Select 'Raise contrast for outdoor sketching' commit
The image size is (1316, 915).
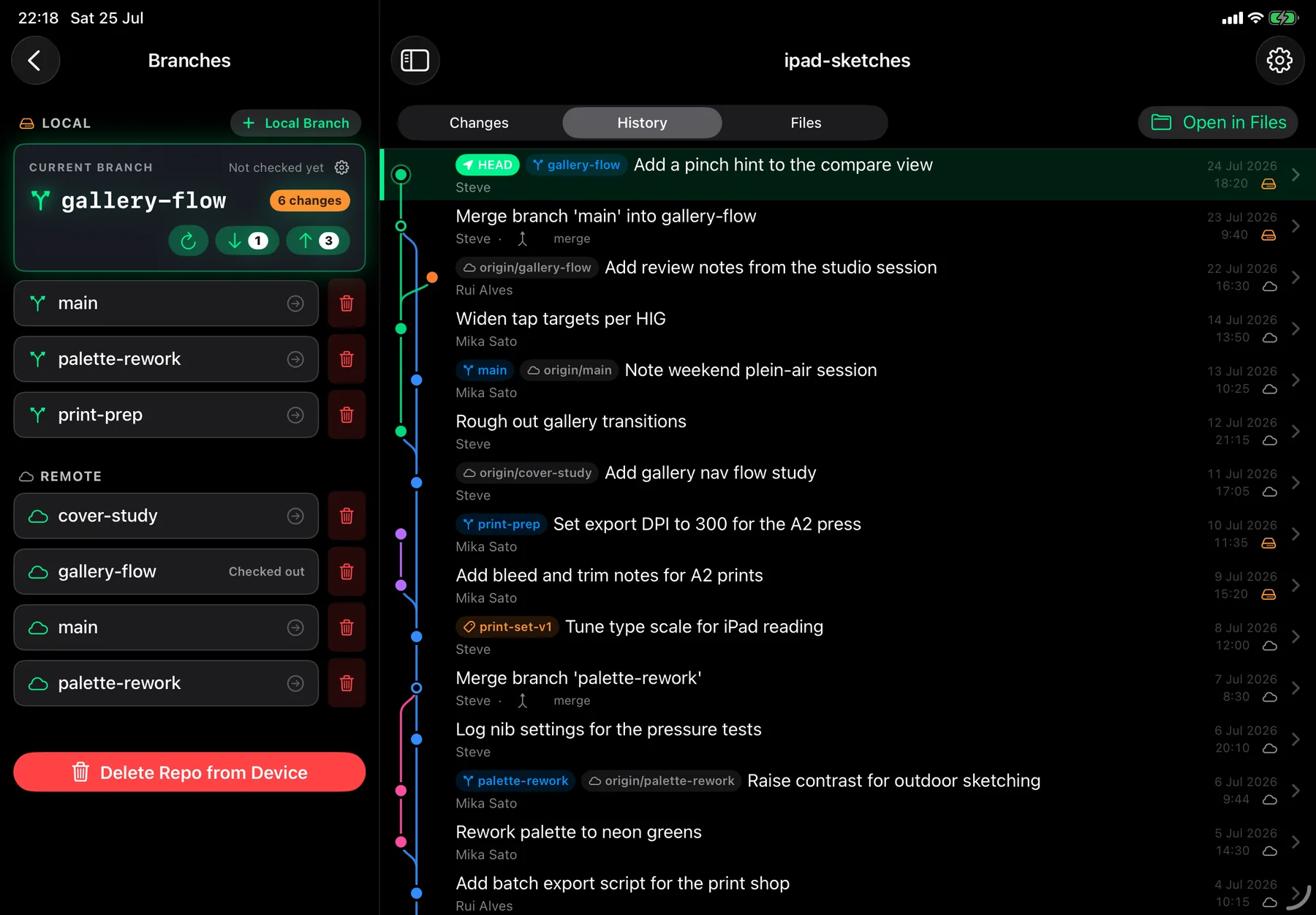[848, 791]
